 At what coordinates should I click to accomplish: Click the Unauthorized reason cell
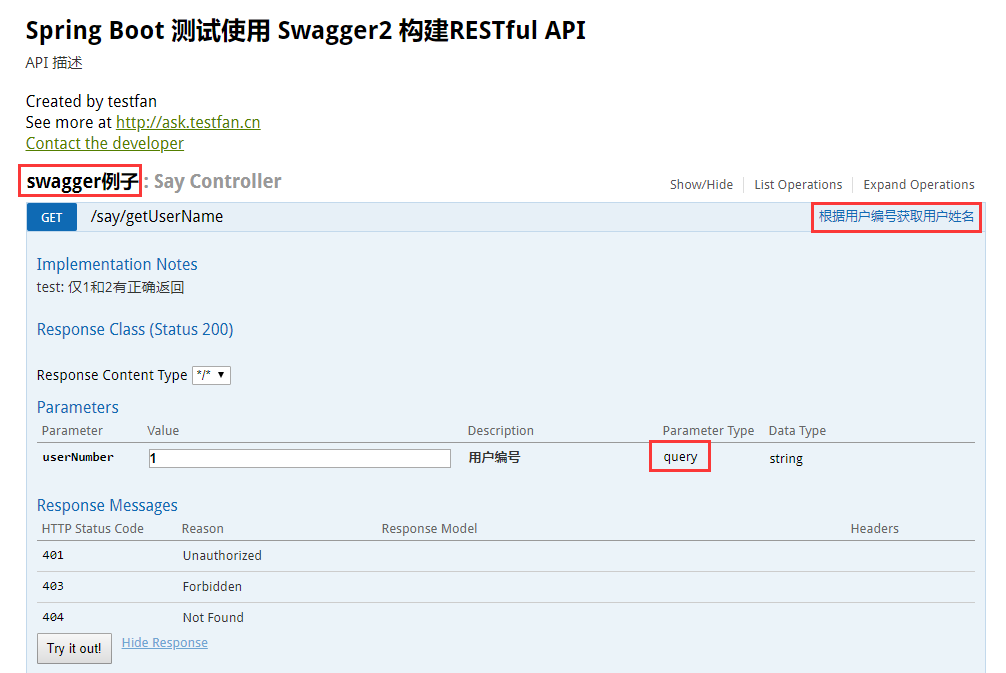(x=222, y=556)
